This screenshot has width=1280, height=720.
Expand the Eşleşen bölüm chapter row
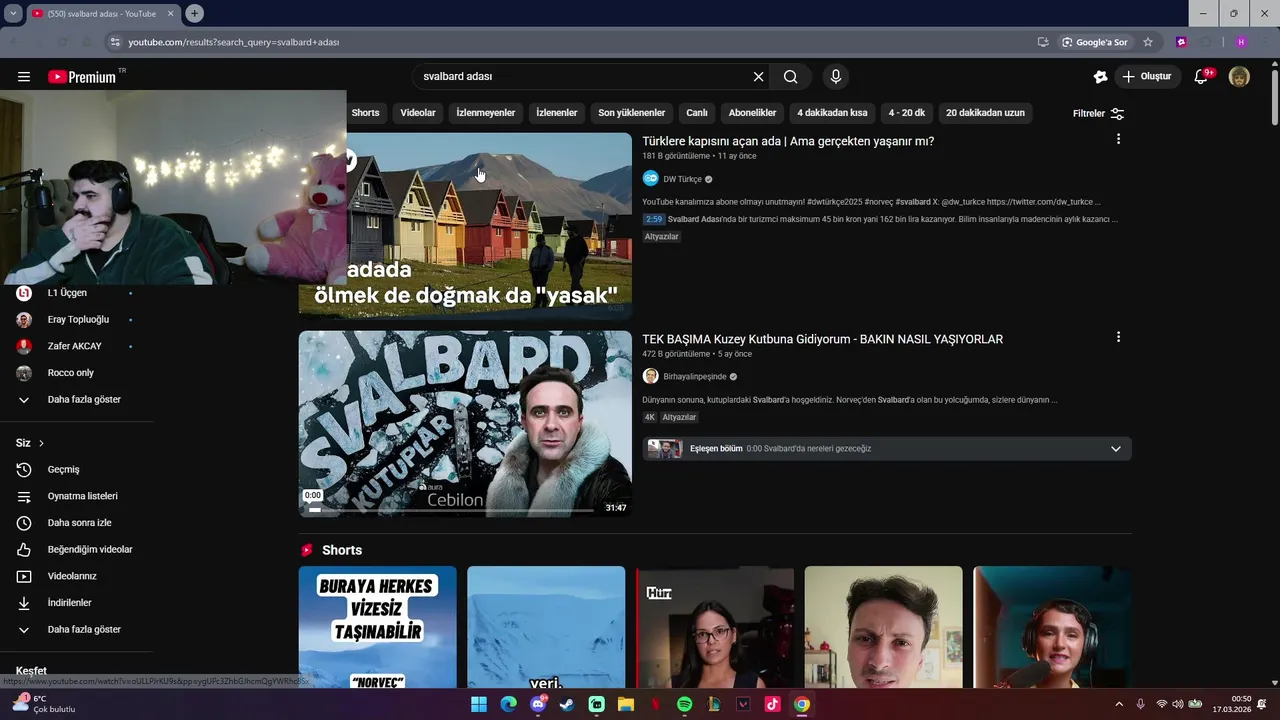point(887,449)
